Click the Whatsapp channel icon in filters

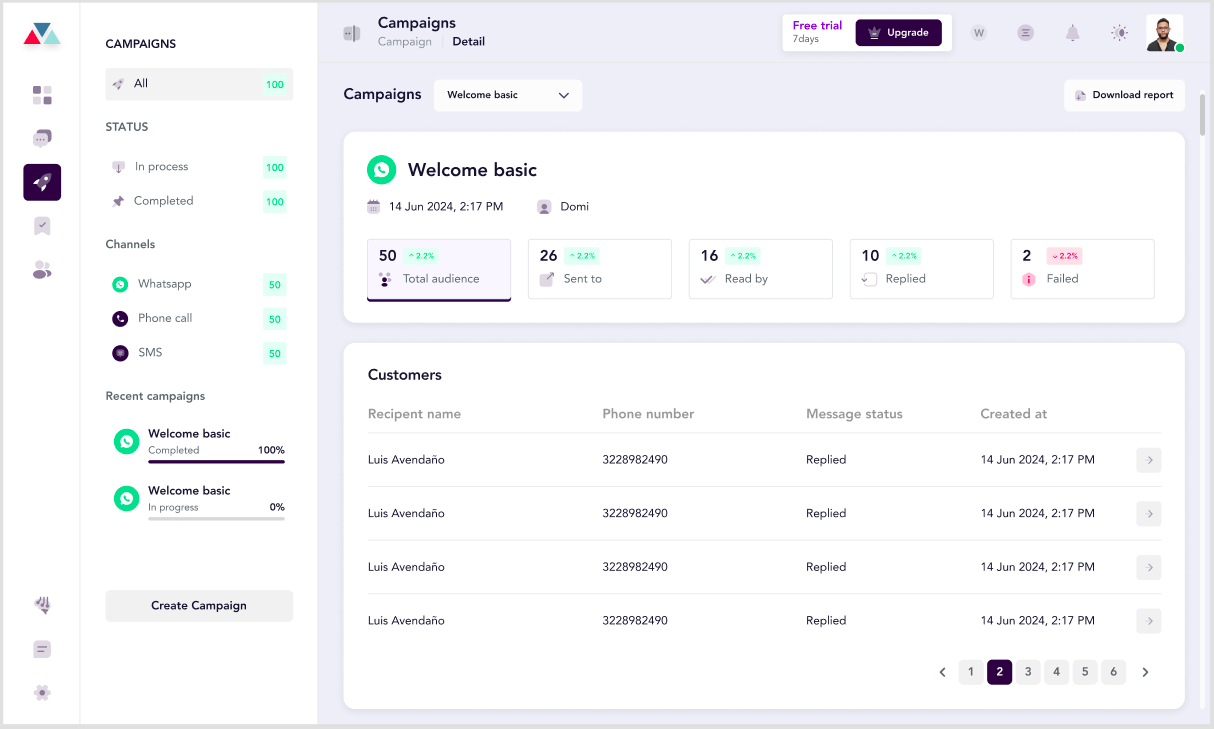click(x=120, y=285)
